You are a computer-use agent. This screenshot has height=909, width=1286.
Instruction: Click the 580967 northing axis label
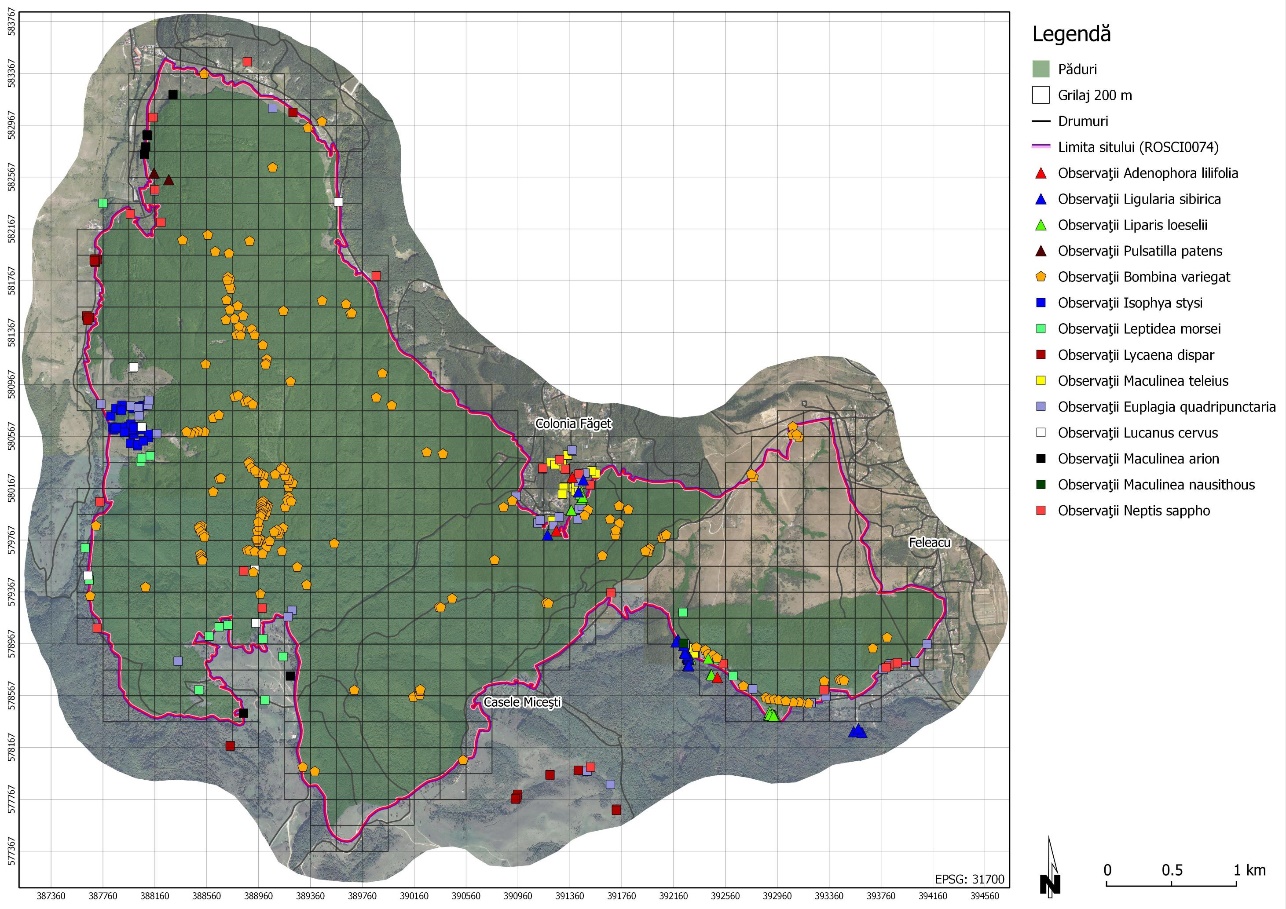13,384
